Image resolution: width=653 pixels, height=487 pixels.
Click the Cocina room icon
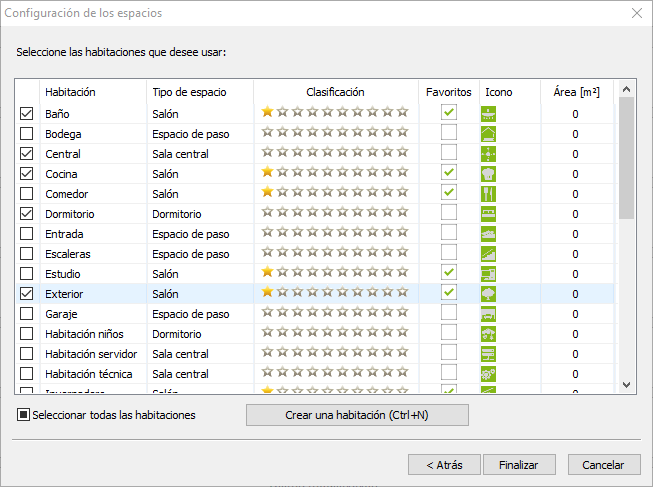point(488,173)
